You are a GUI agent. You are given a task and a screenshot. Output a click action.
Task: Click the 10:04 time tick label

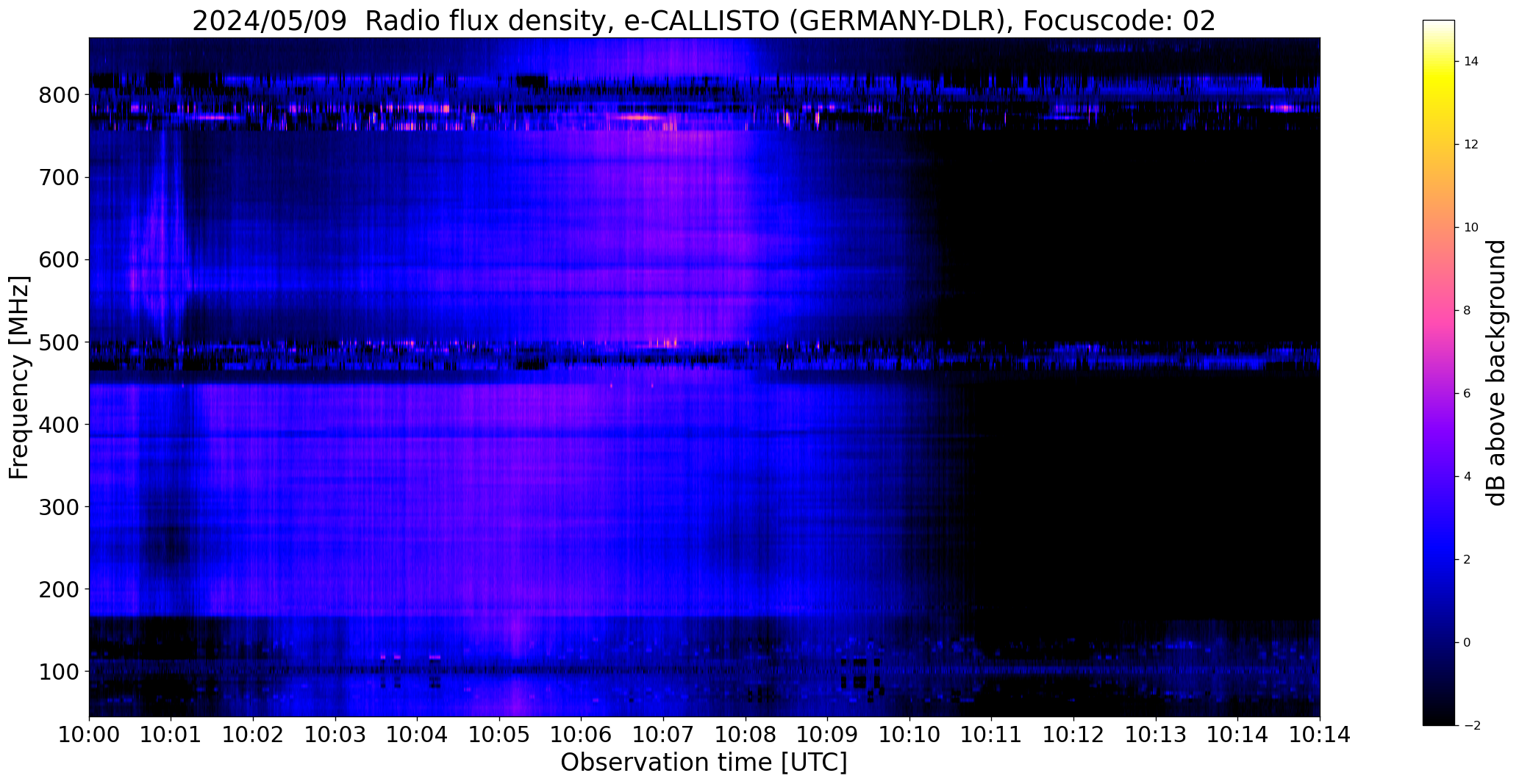(x=418, y=734)
